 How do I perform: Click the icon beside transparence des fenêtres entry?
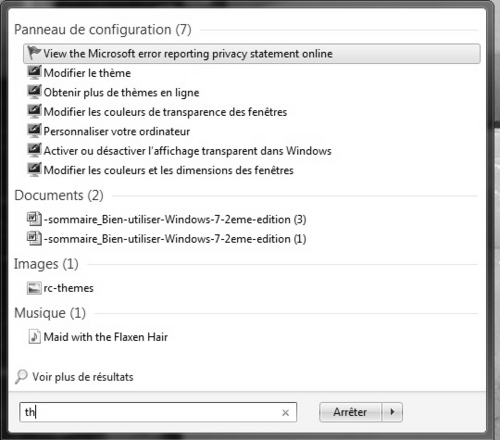(34, 111)
